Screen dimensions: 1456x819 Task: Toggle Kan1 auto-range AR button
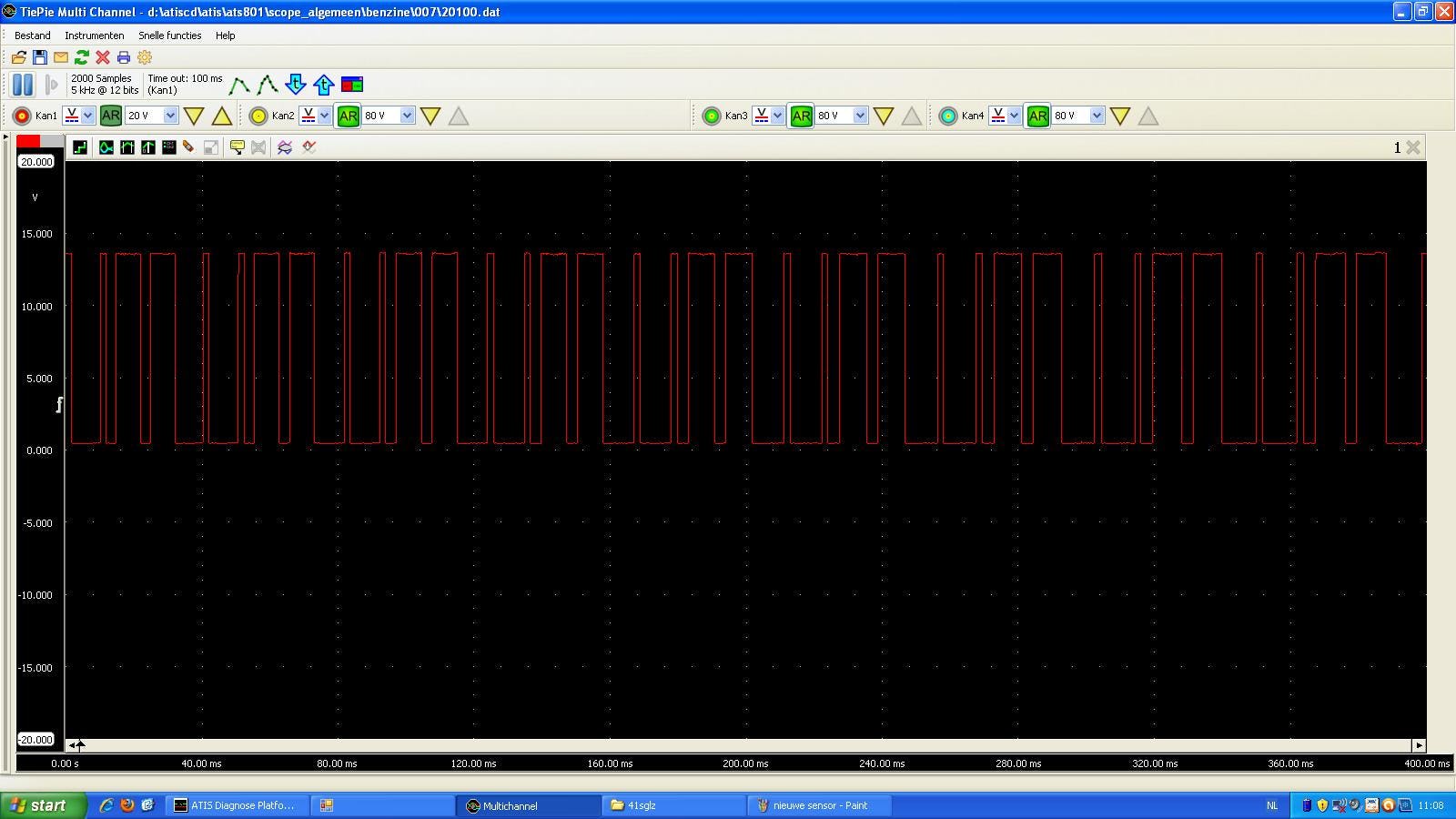point(110,116)
